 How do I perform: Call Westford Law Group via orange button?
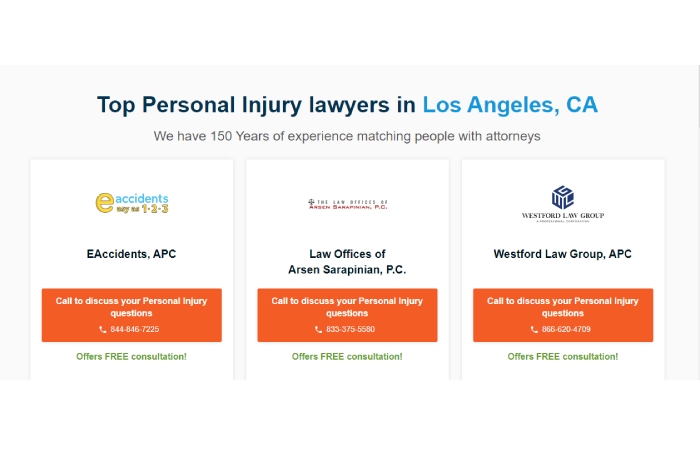click(x=563, y=315)
